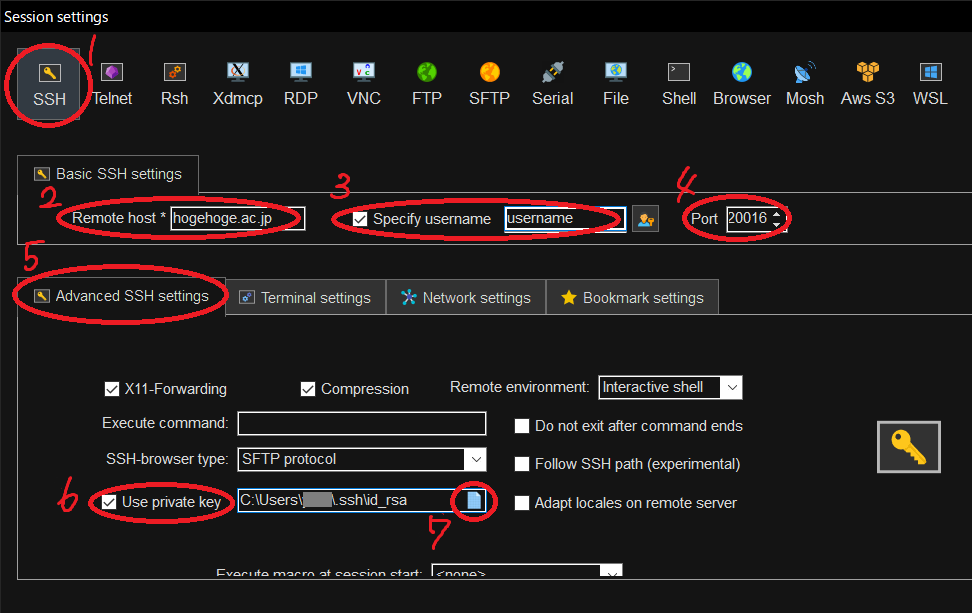Select the File session icon
The image size is (972, 613).
pyautogui.click(x=616, y=84)
